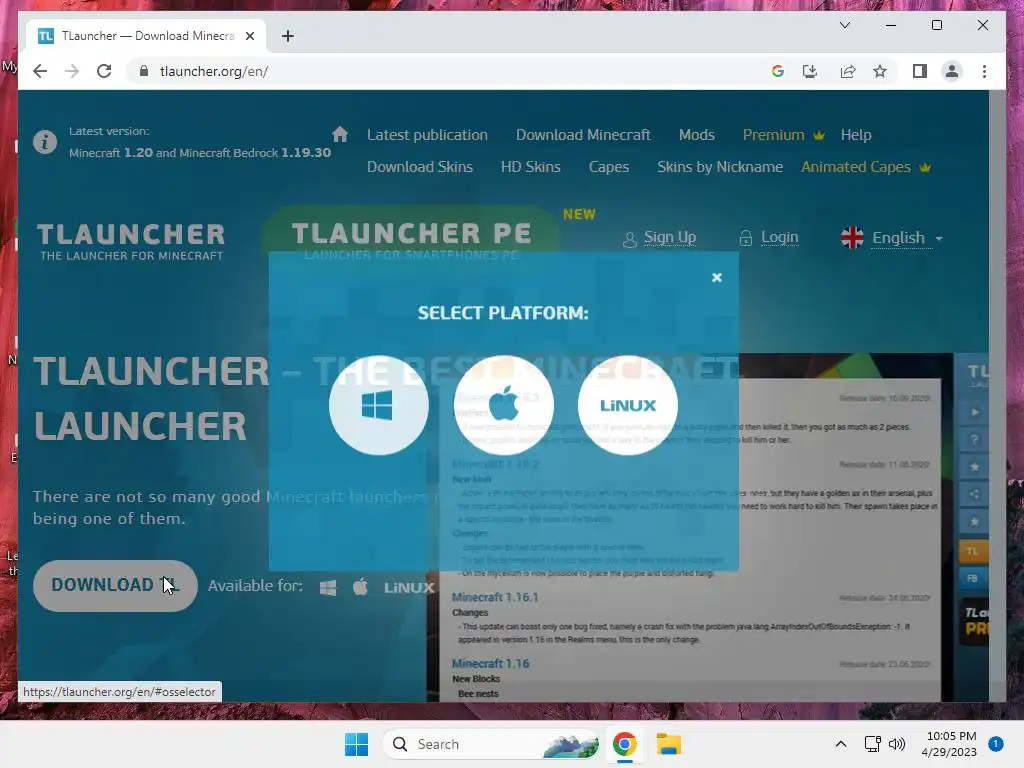Click the launcher screenshot play icon
The width and height of the screenshot is (1024, 768).
click(x=974, y=412)
